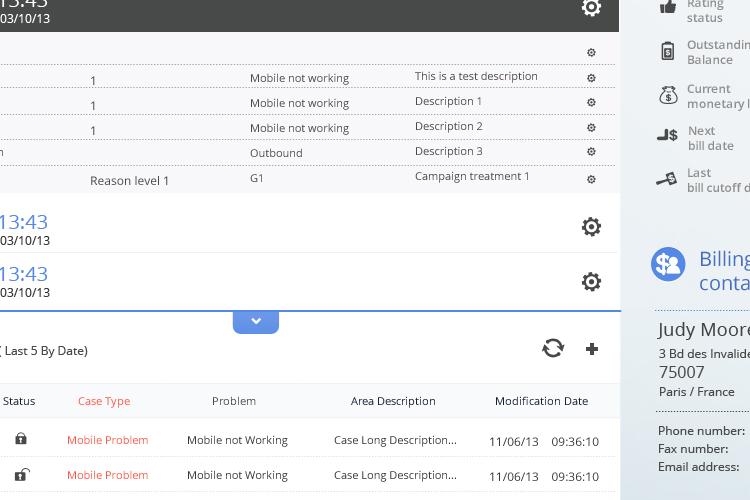750x500 pixels.
Task: Click 'Mobile not Working' in unlocked case row
Action: point(237,475)
